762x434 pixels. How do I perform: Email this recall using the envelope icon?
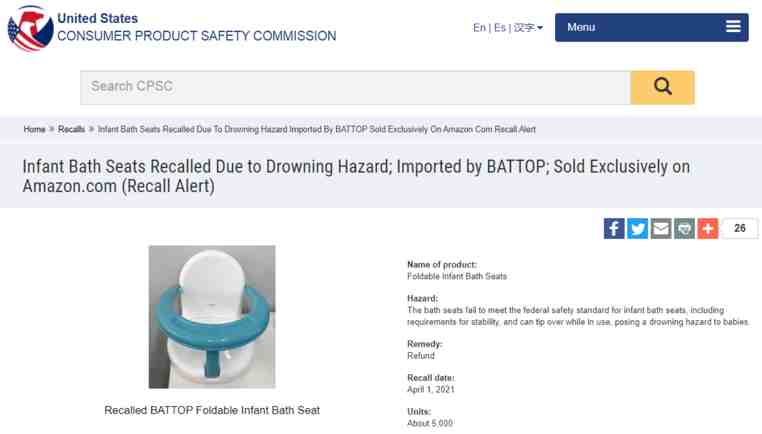(661, 228)
